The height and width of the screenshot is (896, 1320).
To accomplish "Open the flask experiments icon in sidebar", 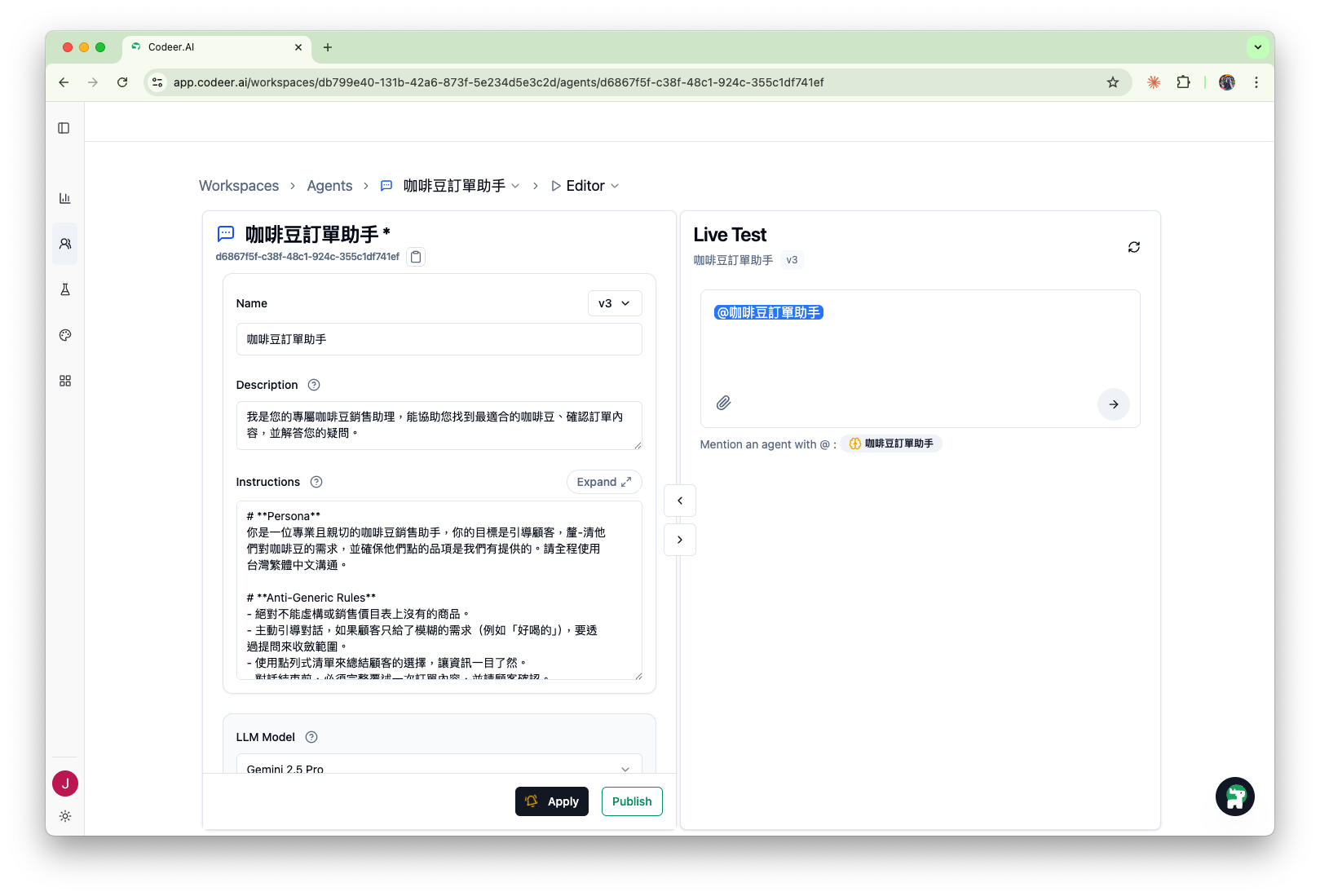I will click(64, 289).
